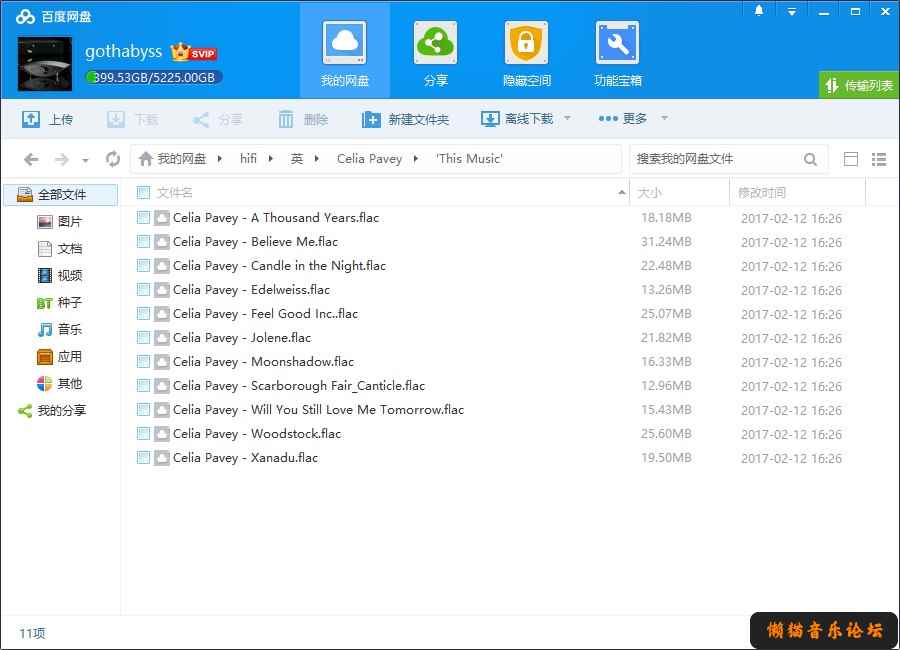The width and height of the screenshot is (900, 650).
Task: Open the 隐藏空间 (Hidden Space) tab
Action: pyautogui.click(x=526, y=53)
